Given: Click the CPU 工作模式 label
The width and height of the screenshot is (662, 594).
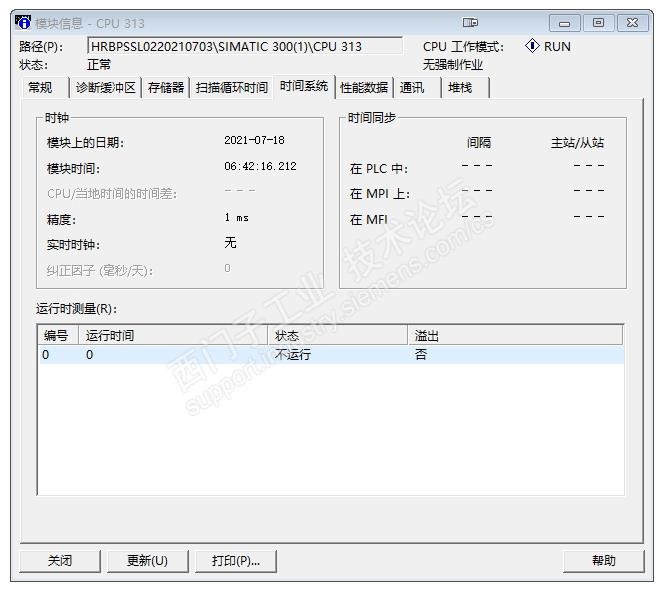Looking at the screenshot, I should [463, 46].
